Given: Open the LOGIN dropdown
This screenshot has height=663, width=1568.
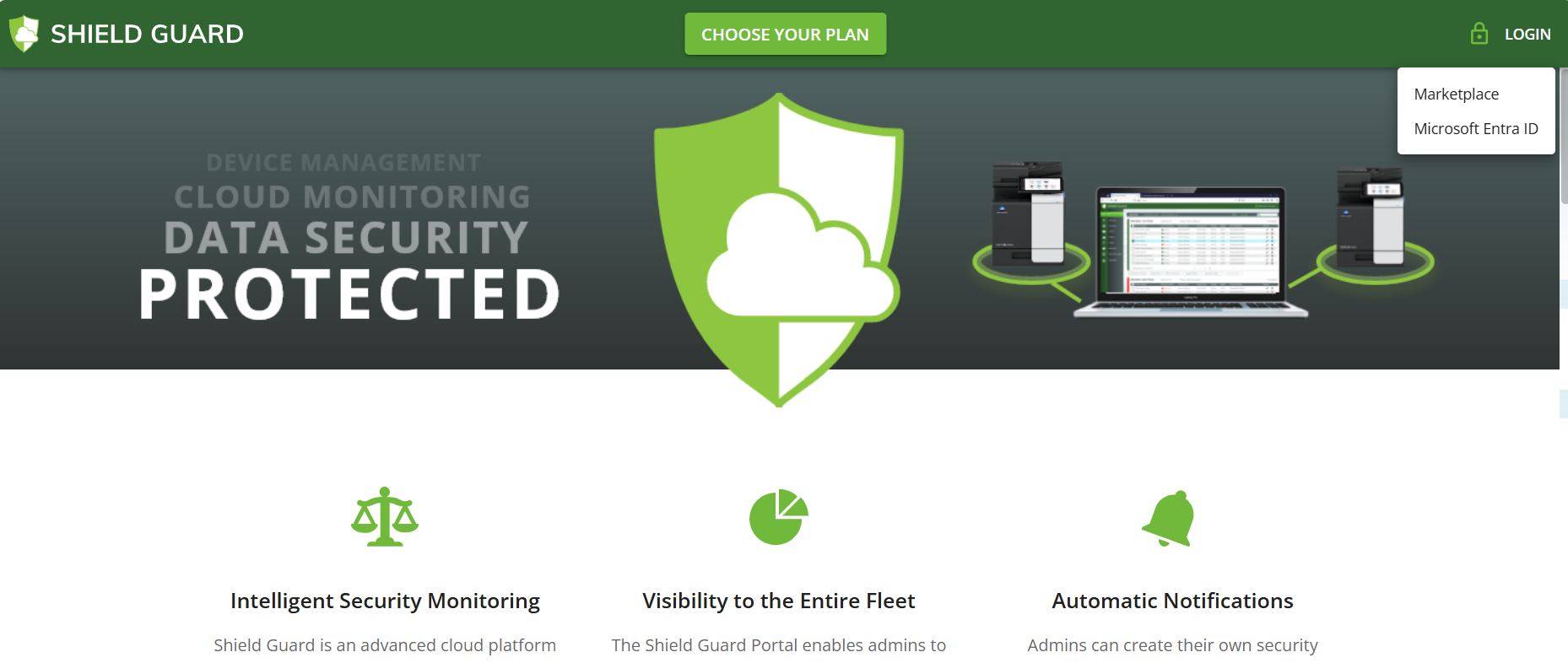Looking at the screenshot, I should (x=1527, y=35).
